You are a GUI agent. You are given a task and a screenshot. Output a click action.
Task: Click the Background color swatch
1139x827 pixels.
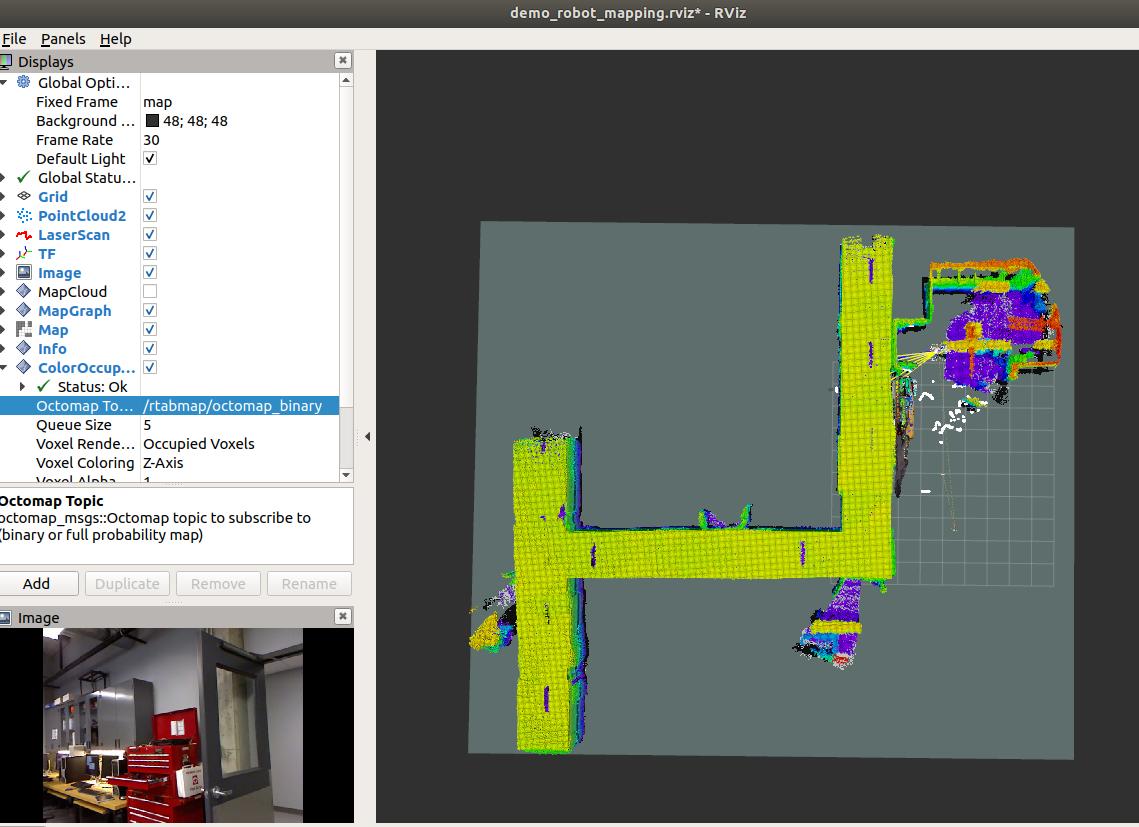152,121
